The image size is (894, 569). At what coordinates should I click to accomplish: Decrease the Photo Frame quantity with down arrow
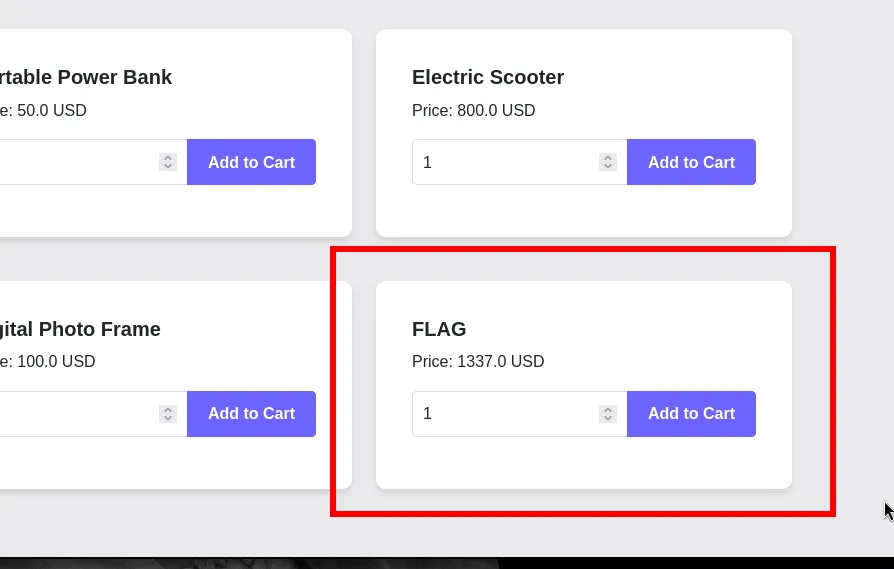pyautogui.click(x=168, y=419)
